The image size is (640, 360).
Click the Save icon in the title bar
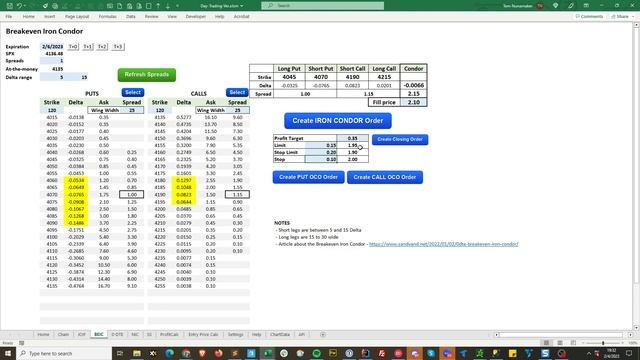pyautogui.click(x=9, y=6)
